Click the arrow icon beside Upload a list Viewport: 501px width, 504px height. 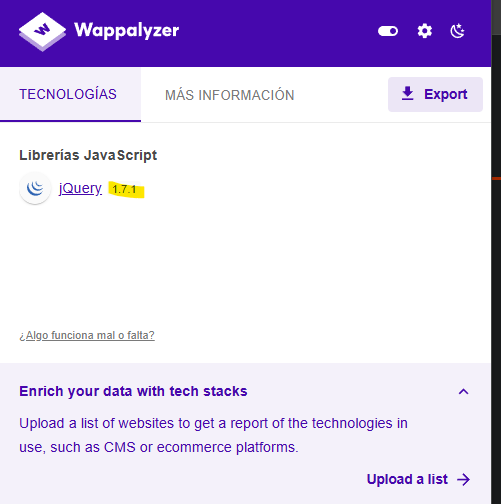[x=463, y=480]
